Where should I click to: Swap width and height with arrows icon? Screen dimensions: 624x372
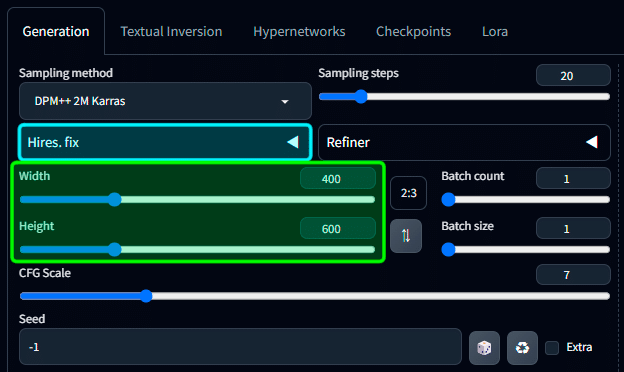click(406, 236)
